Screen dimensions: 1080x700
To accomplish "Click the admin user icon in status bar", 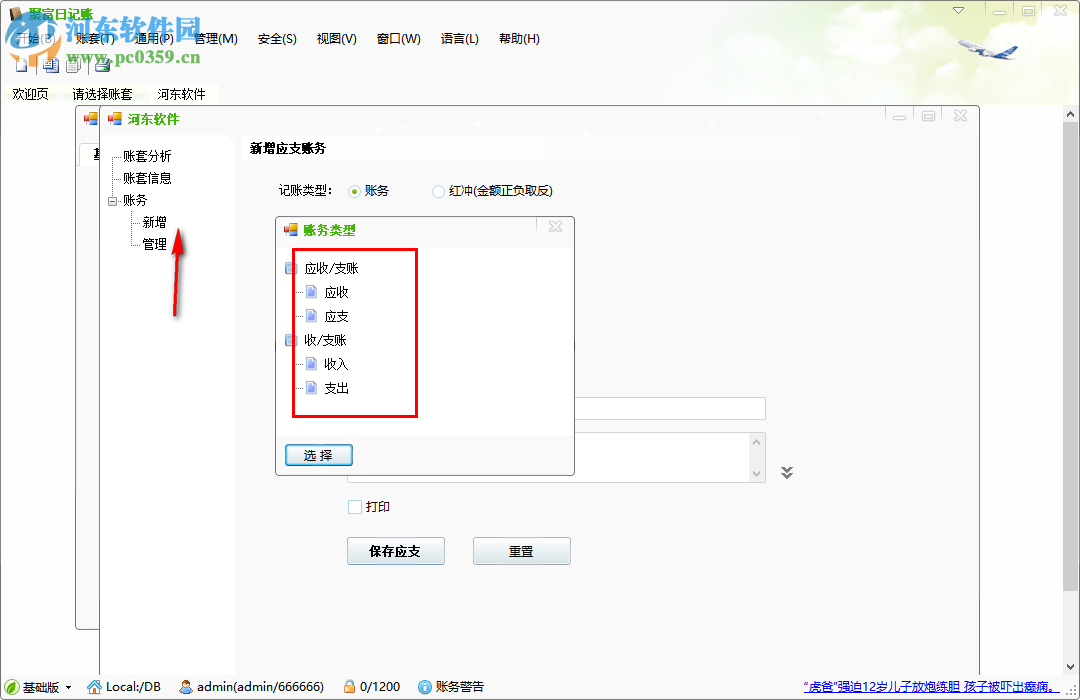I will [186, 687].
